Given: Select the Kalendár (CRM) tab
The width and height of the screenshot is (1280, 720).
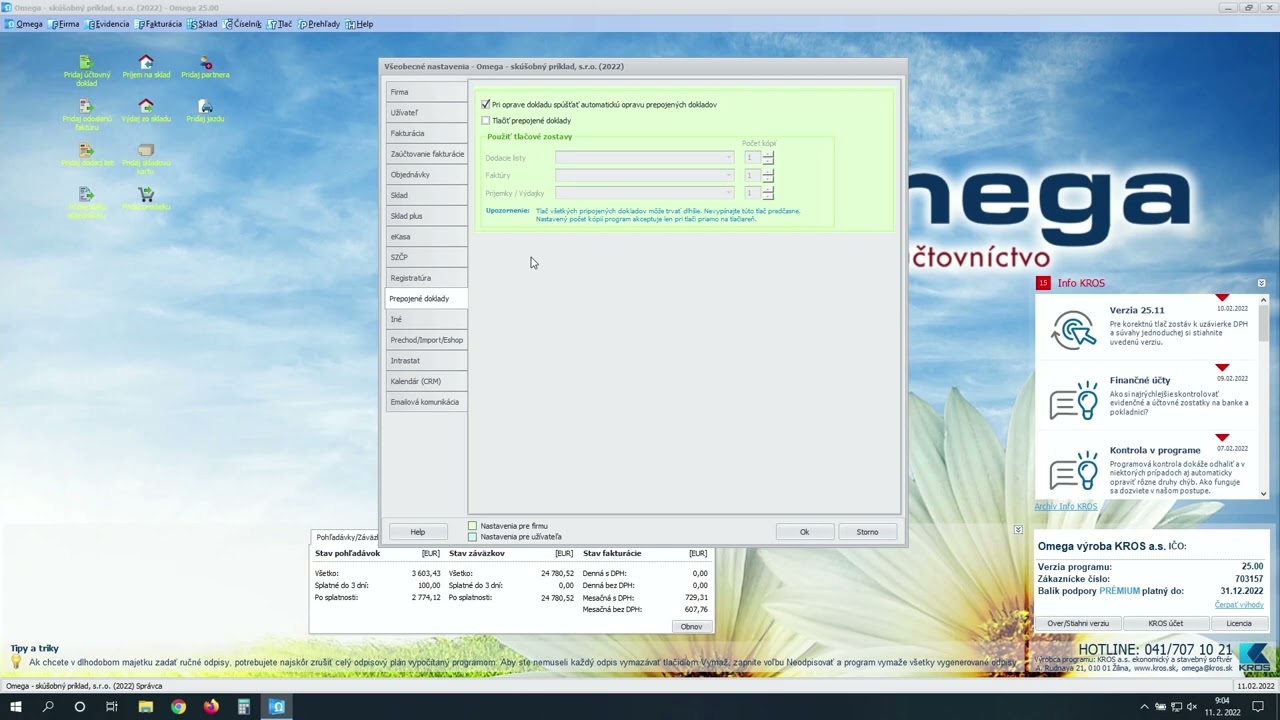Looking at the screenshot, I should pos(426,381).
